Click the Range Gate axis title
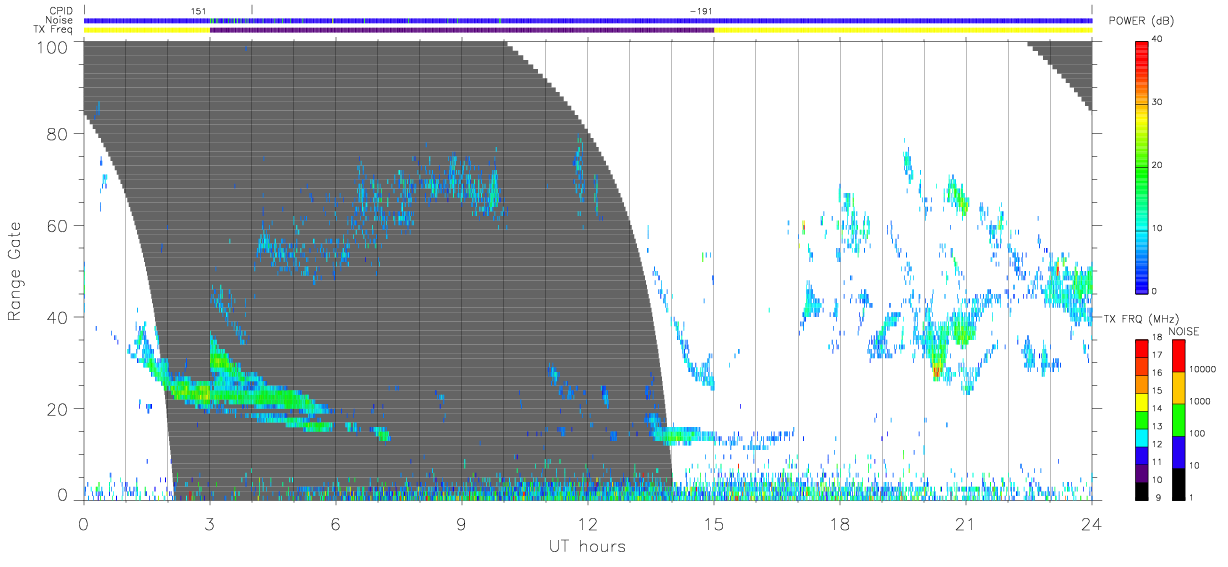 click(15, 271)
